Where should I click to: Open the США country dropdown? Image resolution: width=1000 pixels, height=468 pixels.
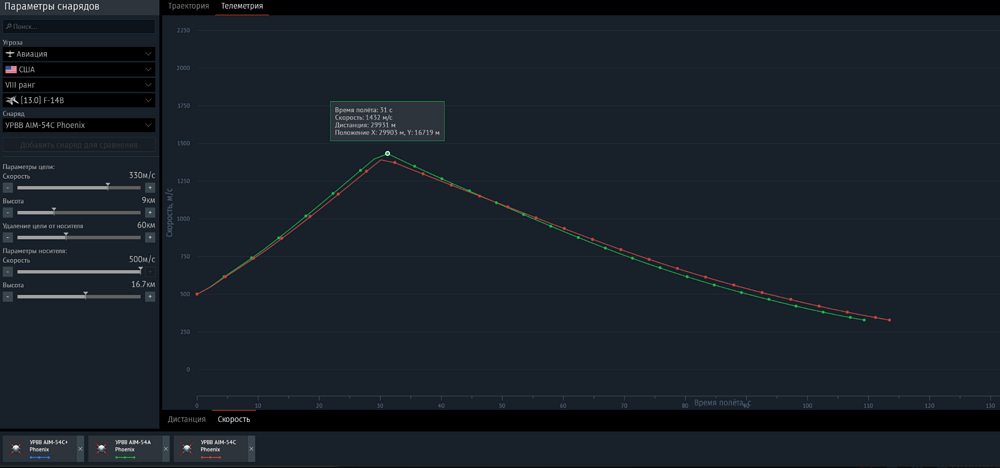pos(79,69)
